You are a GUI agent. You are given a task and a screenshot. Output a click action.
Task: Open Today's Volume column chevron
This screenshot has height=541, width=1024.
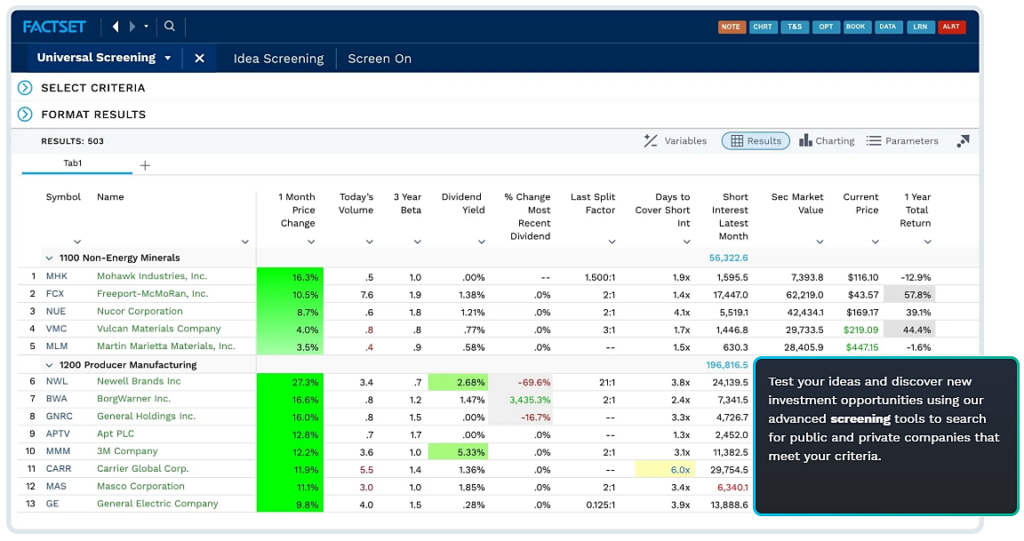(369, 242)
